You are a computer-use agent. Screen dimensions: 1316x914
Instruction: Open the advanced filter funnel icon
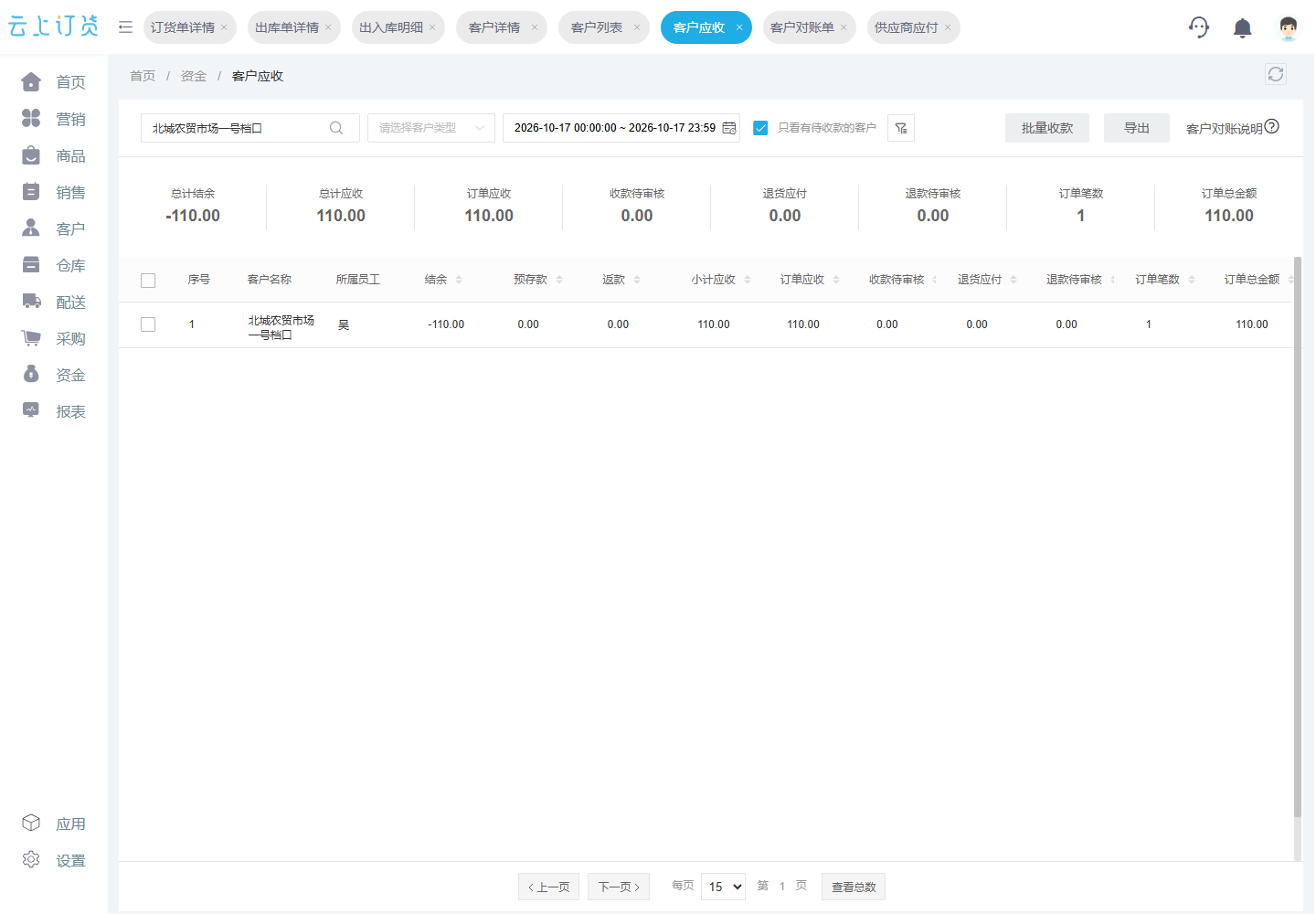(x=901, y=128)
